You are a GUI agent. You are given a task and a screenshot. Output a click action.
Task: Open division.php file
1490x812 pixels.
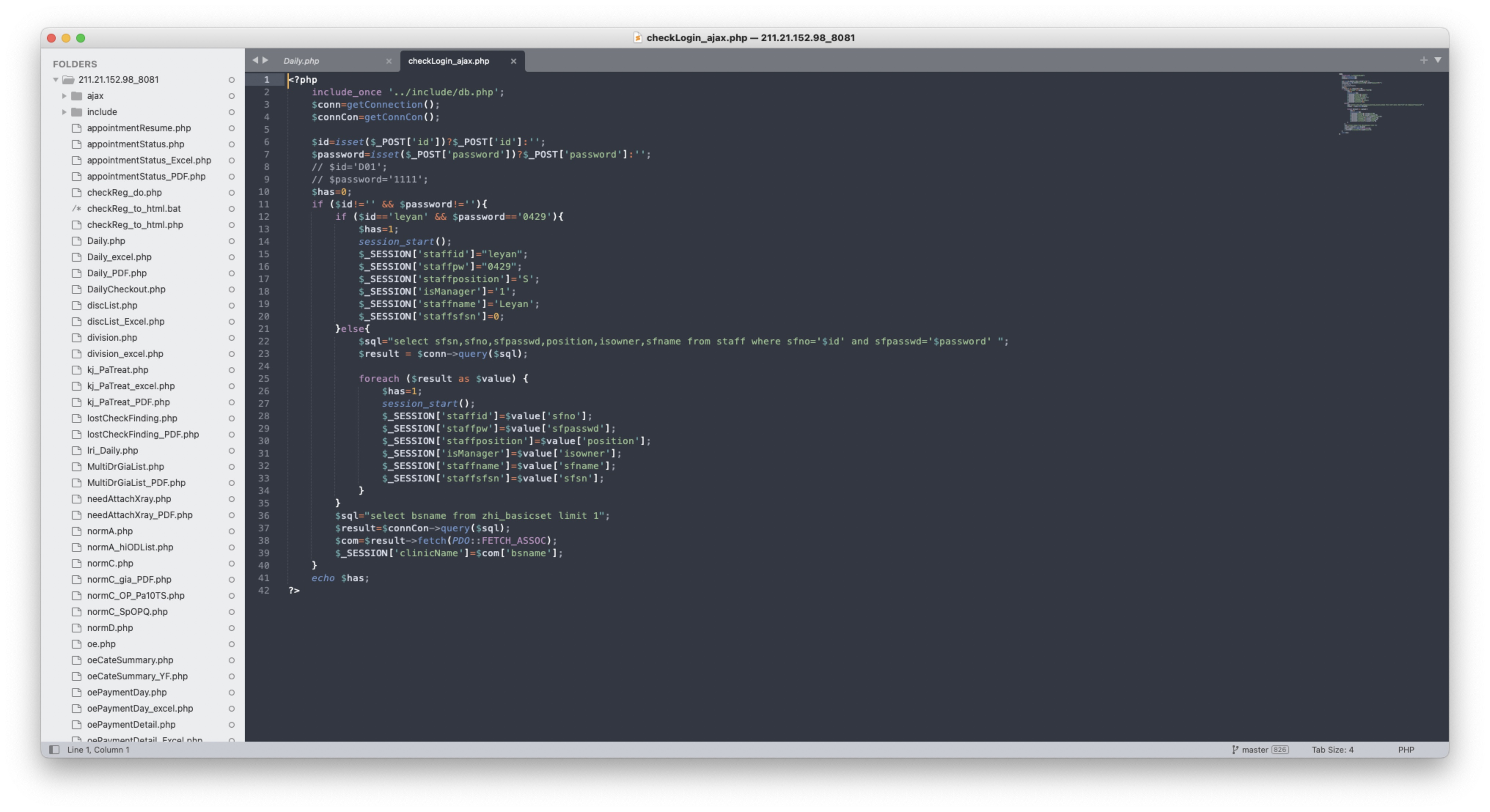[x=112, y=338]
